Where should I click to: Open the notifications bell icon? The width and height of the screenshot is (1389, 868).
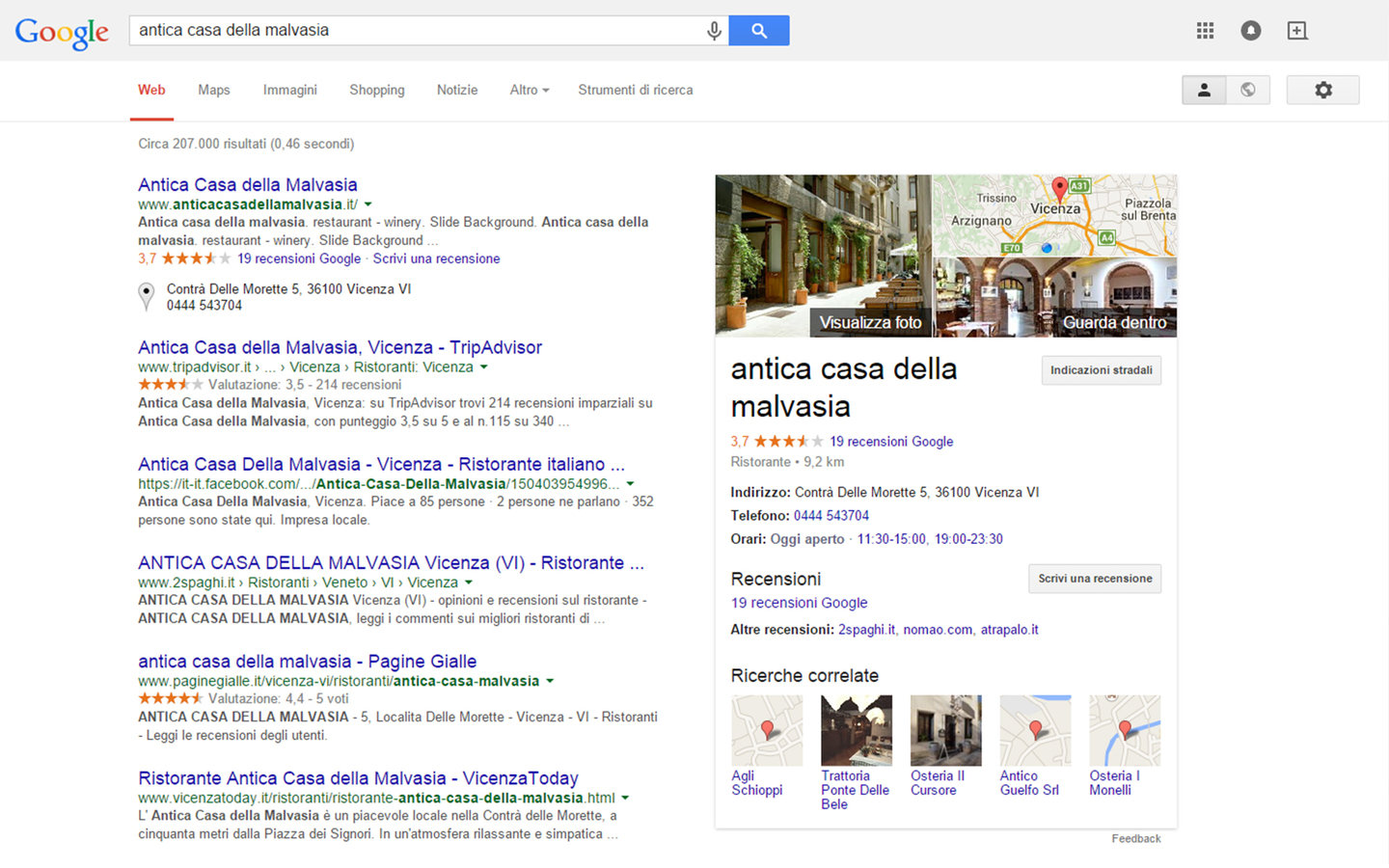pyautogui.click(x=1251, y=31)
